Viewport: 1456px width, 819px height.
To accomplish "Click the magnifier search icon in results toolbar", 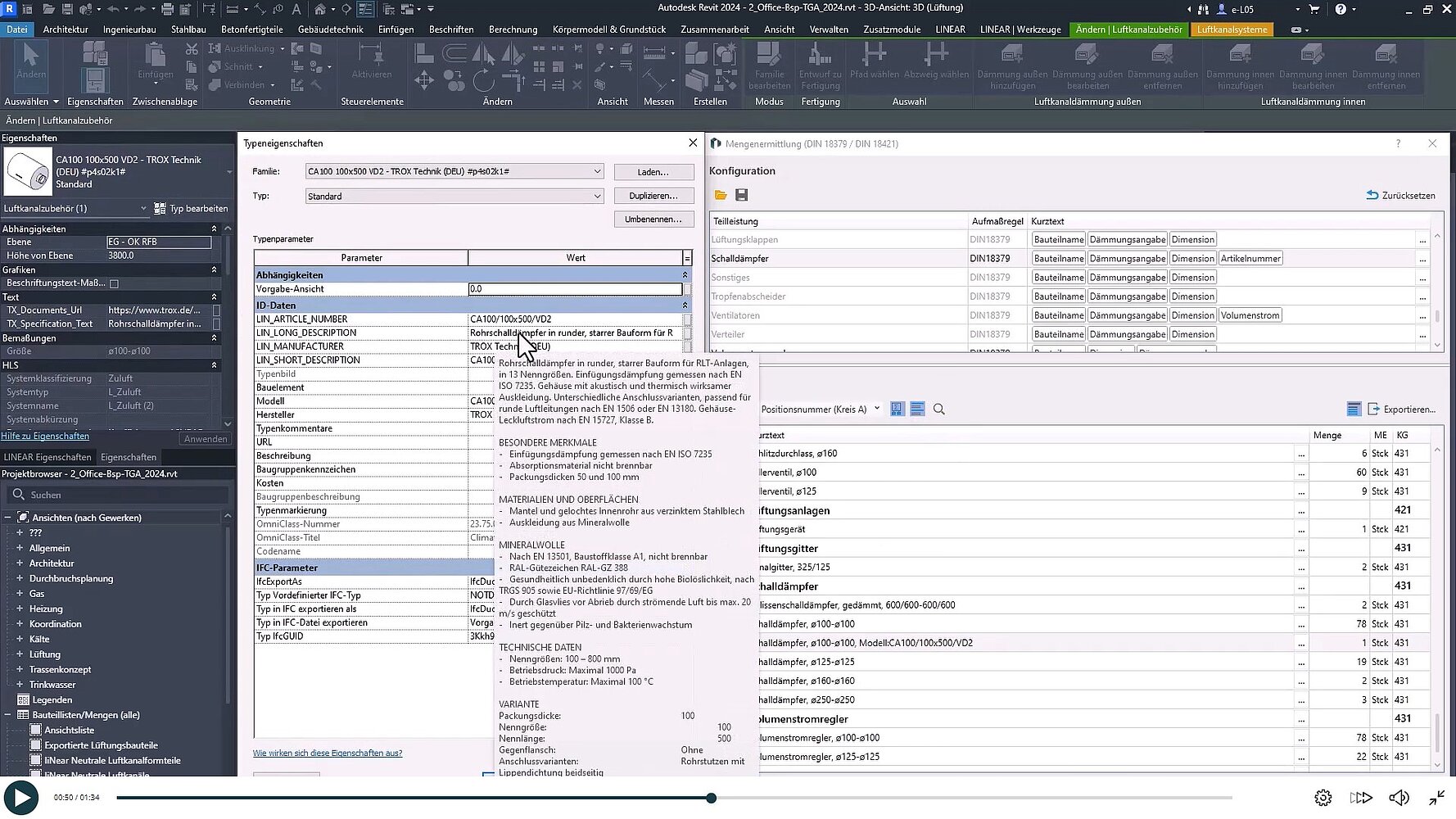I will (939, 409).
